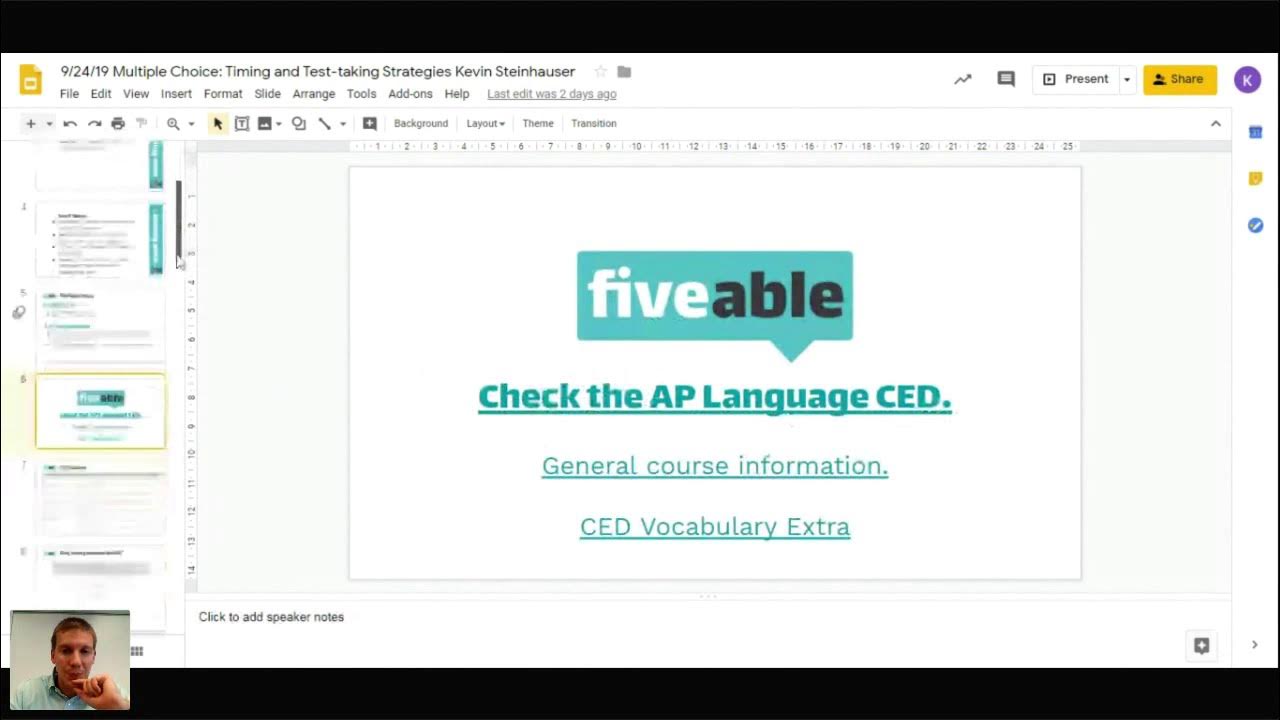Viewport: 1280px width, 720px height.
Task: Click the filmstrip vertical scrollbar
Action: click(x=179, y=220)
